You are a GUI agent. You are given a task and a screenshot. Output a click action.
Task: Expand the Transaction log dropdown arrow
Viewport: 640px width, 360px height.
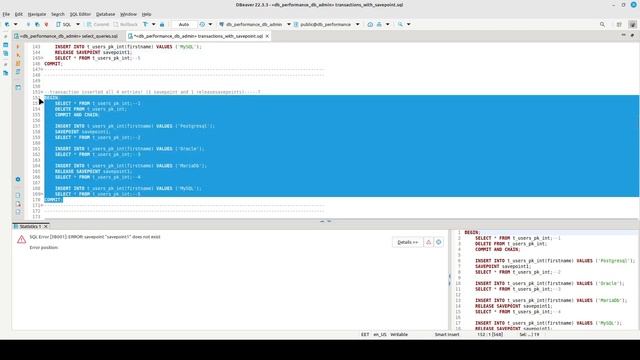(x=210, y=24)
